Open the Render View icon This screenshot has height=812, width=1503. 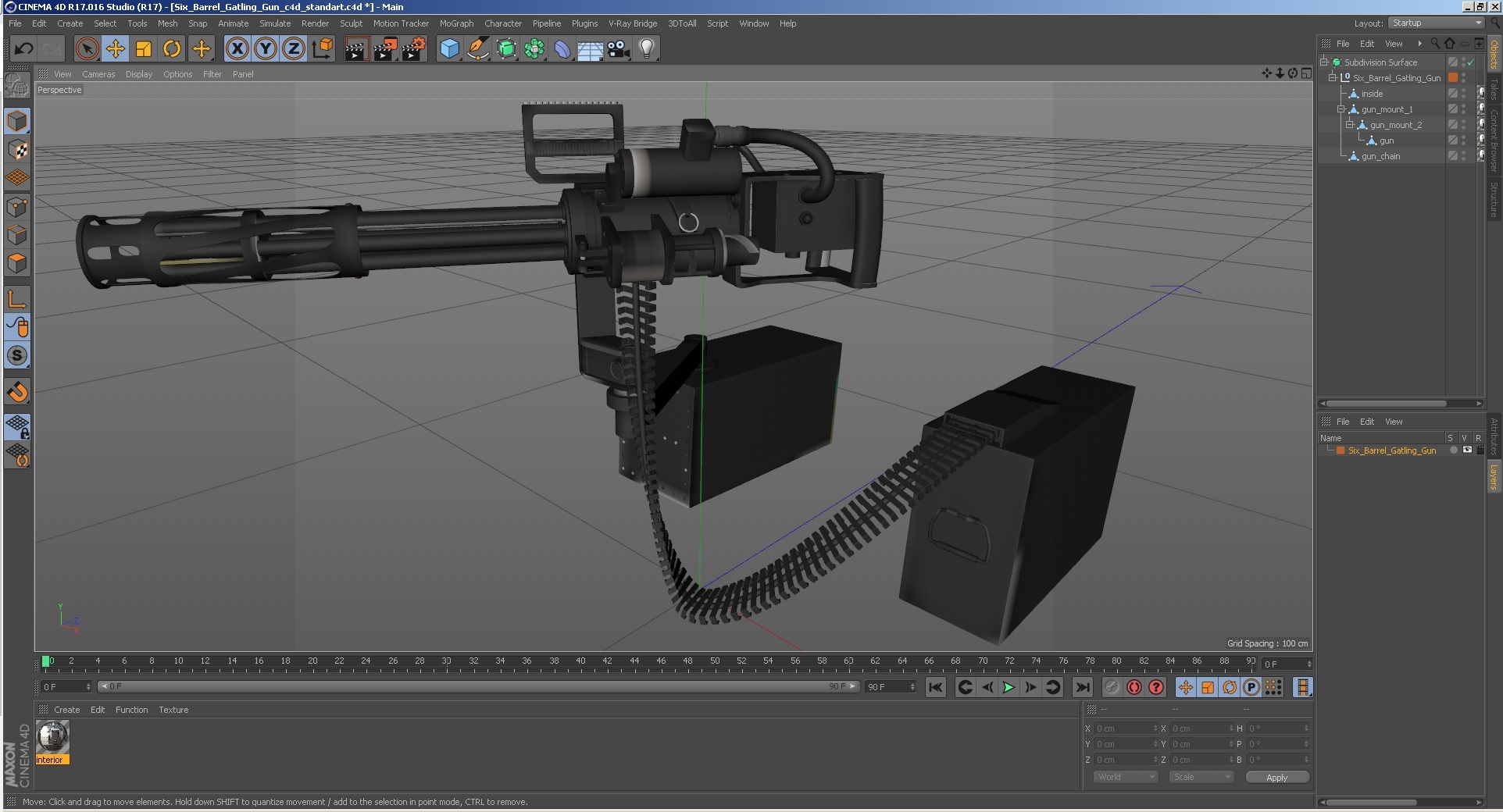[x=356, y=48]
